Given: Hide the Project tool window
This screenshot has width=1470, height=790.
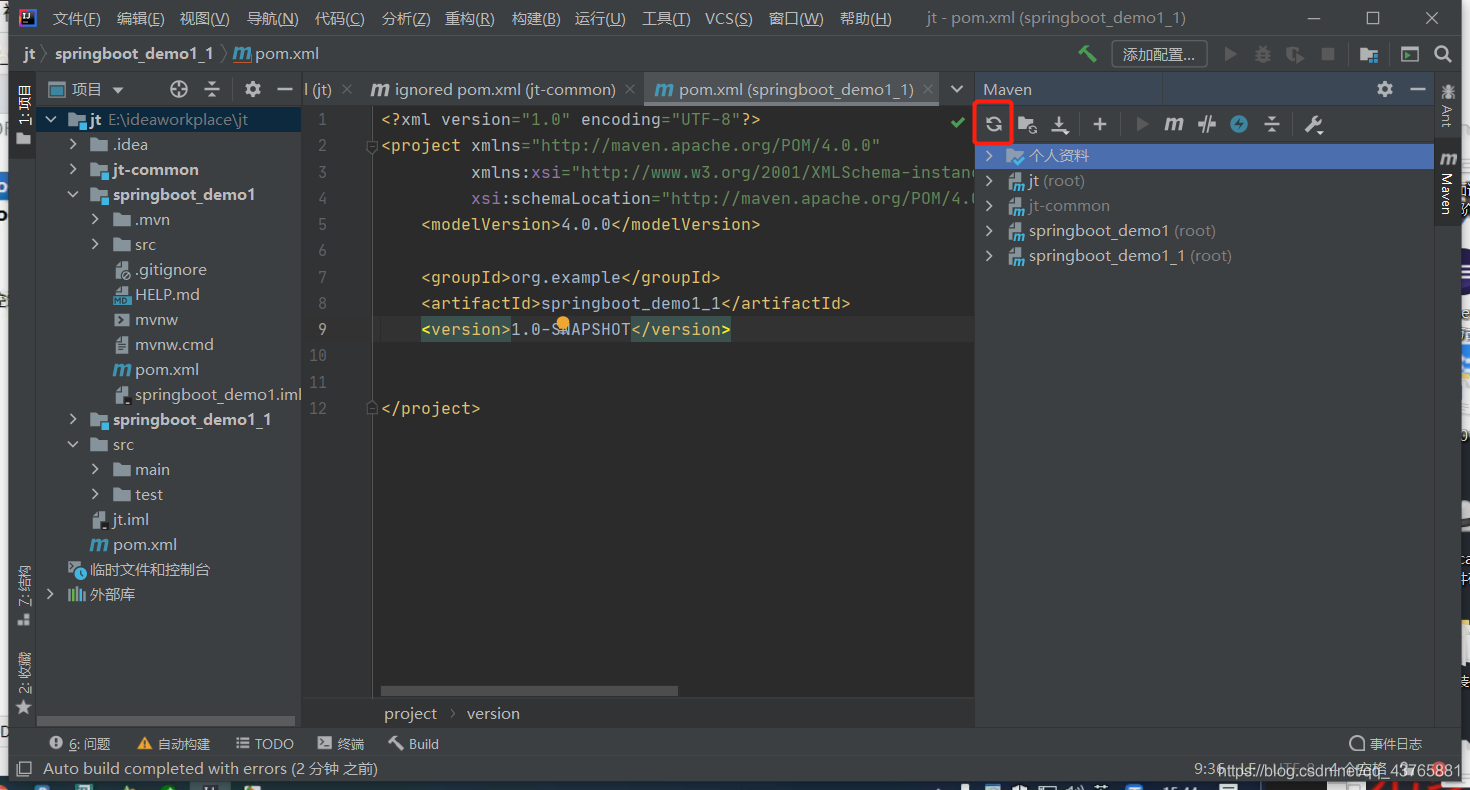Looking at the screenshot, I should pos(285,89).
